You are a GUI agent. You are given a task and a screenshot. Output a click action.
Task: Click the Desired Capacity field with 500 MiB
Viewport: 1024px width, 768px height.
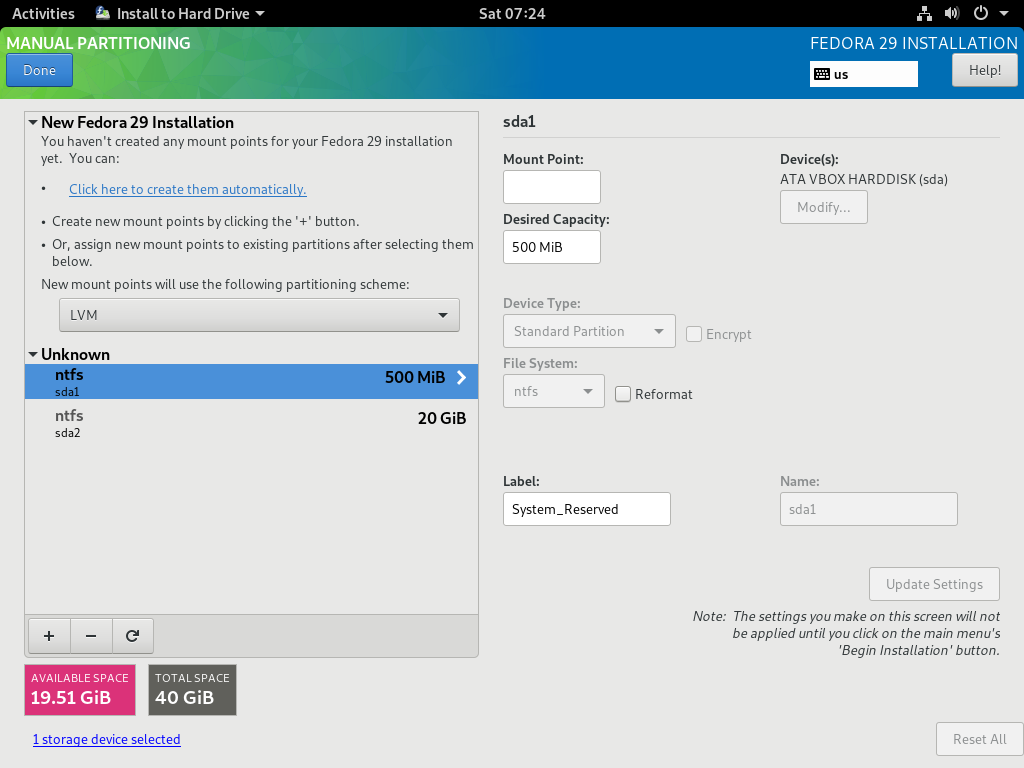click(552, 247)
